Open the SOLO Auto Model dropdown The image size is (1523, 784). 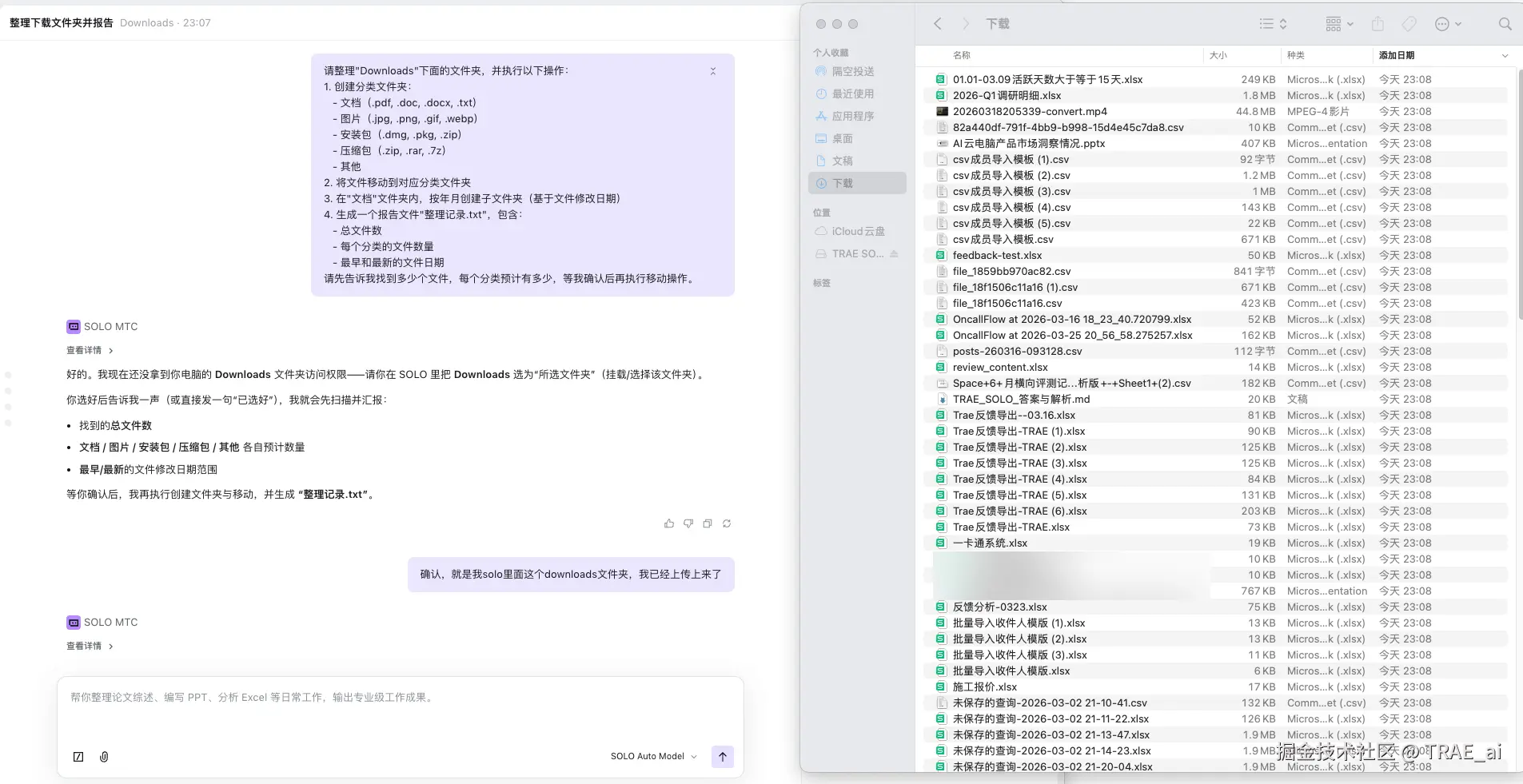pos(654,756)
